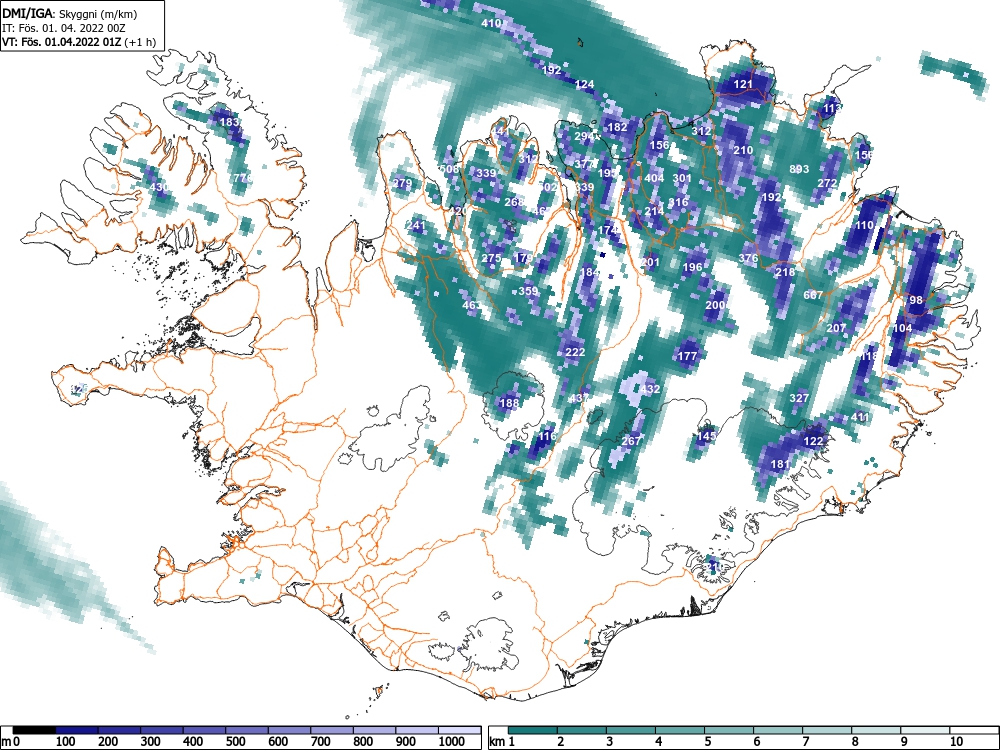Select dark teal swatch between km 1 and 2

coord(533,730)
